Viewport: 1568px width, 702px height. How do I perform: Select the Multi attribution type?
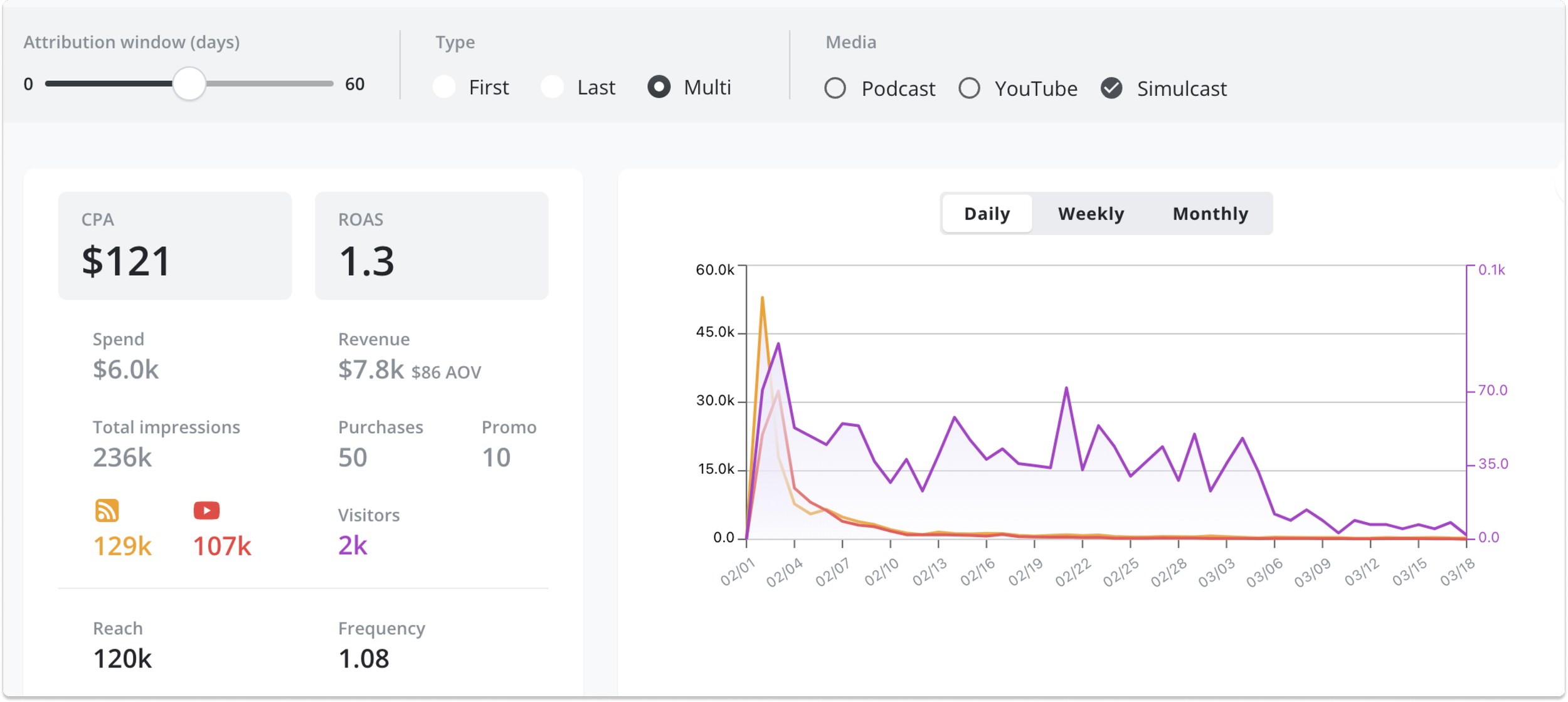click(x=659, y=88)
